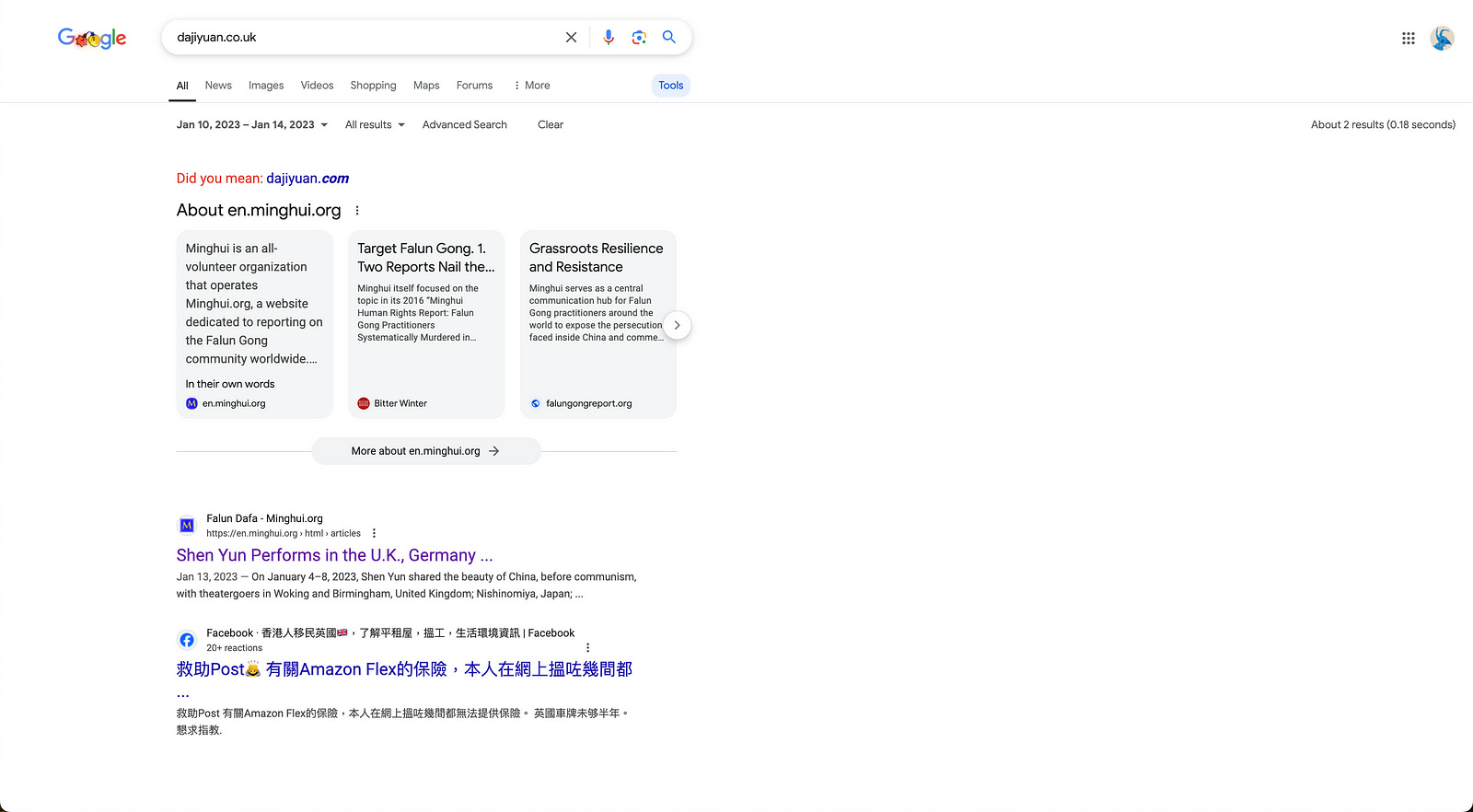Switch to the Maps tab
The width and height of the screenshot is (1473, 812).
426,86
